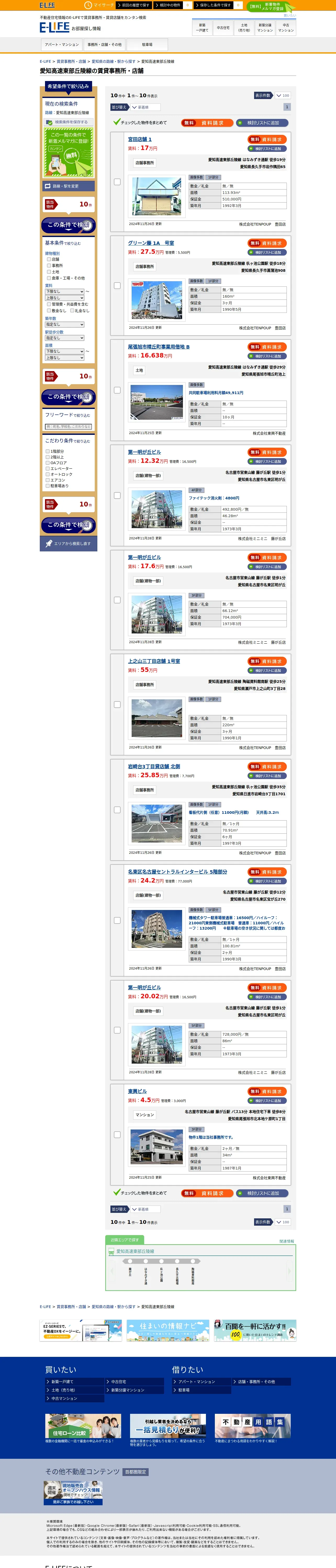Click 住まいの情報ナビ banner
This screenshot has height=1568, width=336.
click(168, 1331)
